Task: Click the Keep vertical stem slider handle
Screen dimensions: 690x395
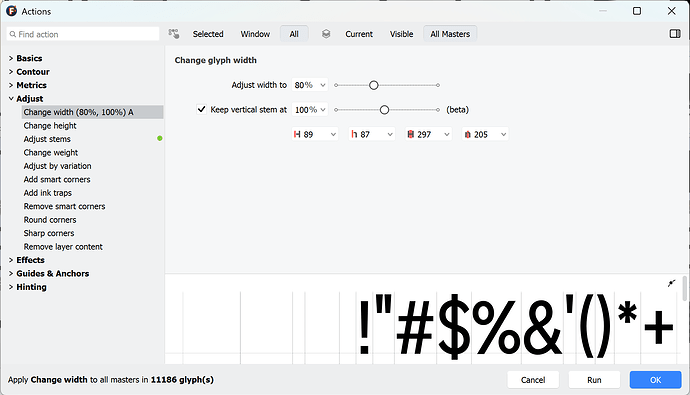Action: (x=384, y=110)
